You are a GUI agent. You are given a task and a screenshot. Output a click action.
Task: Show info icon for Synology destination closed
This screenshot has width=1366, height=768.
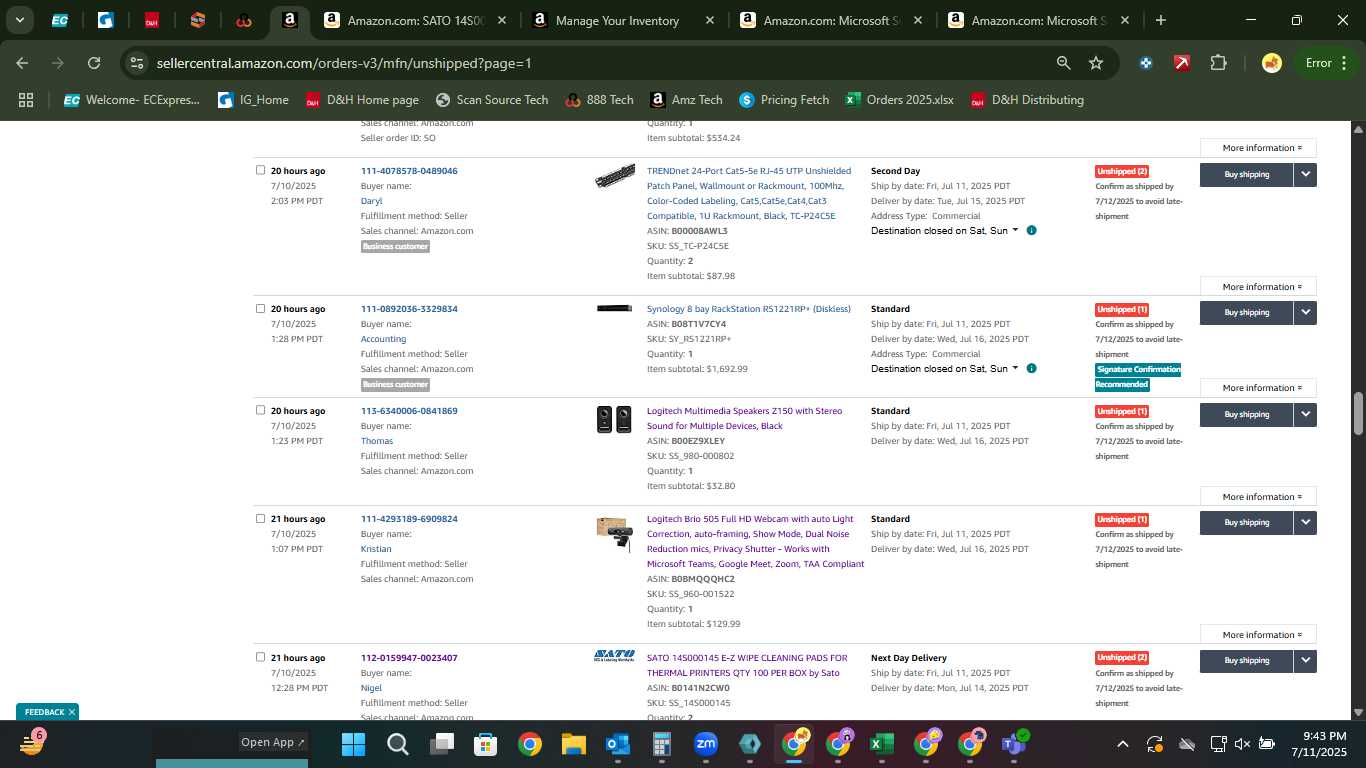[x=1031, y=368]
